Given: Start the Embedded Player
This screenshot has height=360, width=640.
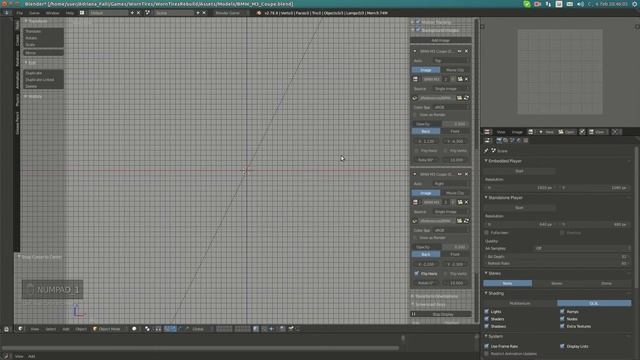Looking at the screenshot, I should coord(520,171).
